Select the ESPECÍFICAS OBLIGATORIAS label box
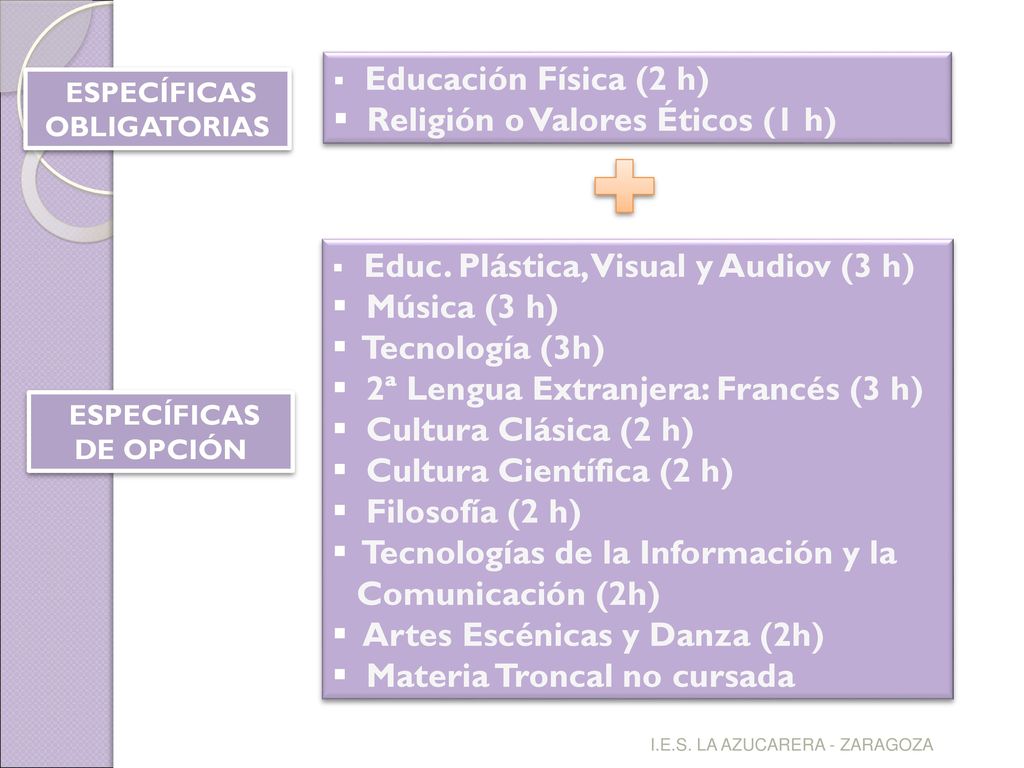The height and width of the screenshot is (768, 1024). click(x=157, y=109)
